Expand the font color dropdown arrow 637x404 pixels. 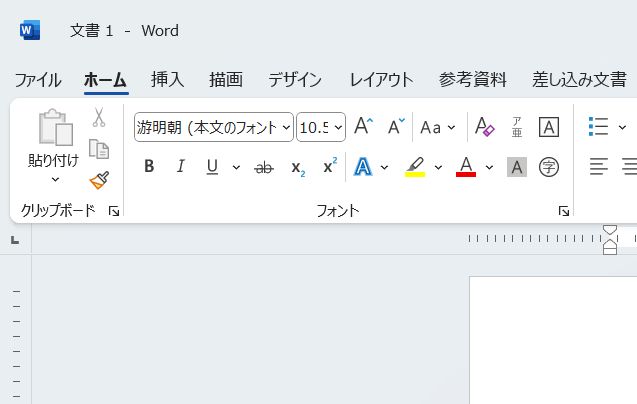tap(489, 167)
